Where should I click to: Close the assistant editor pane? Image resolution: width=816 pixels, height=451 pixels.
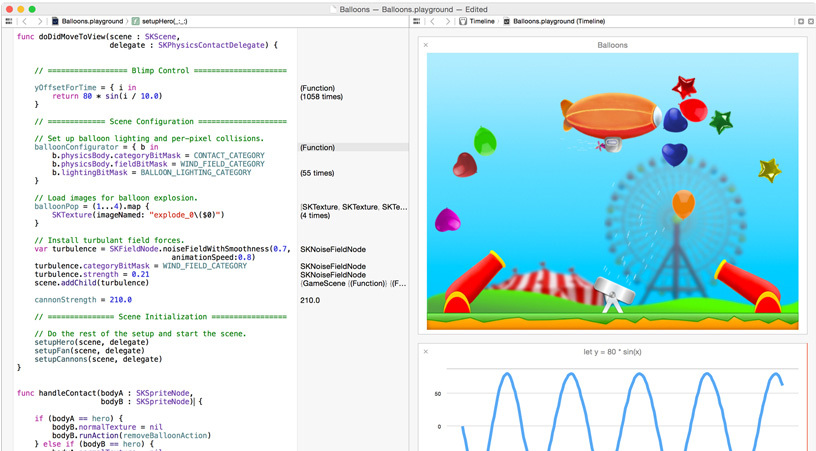pos(810,21)
